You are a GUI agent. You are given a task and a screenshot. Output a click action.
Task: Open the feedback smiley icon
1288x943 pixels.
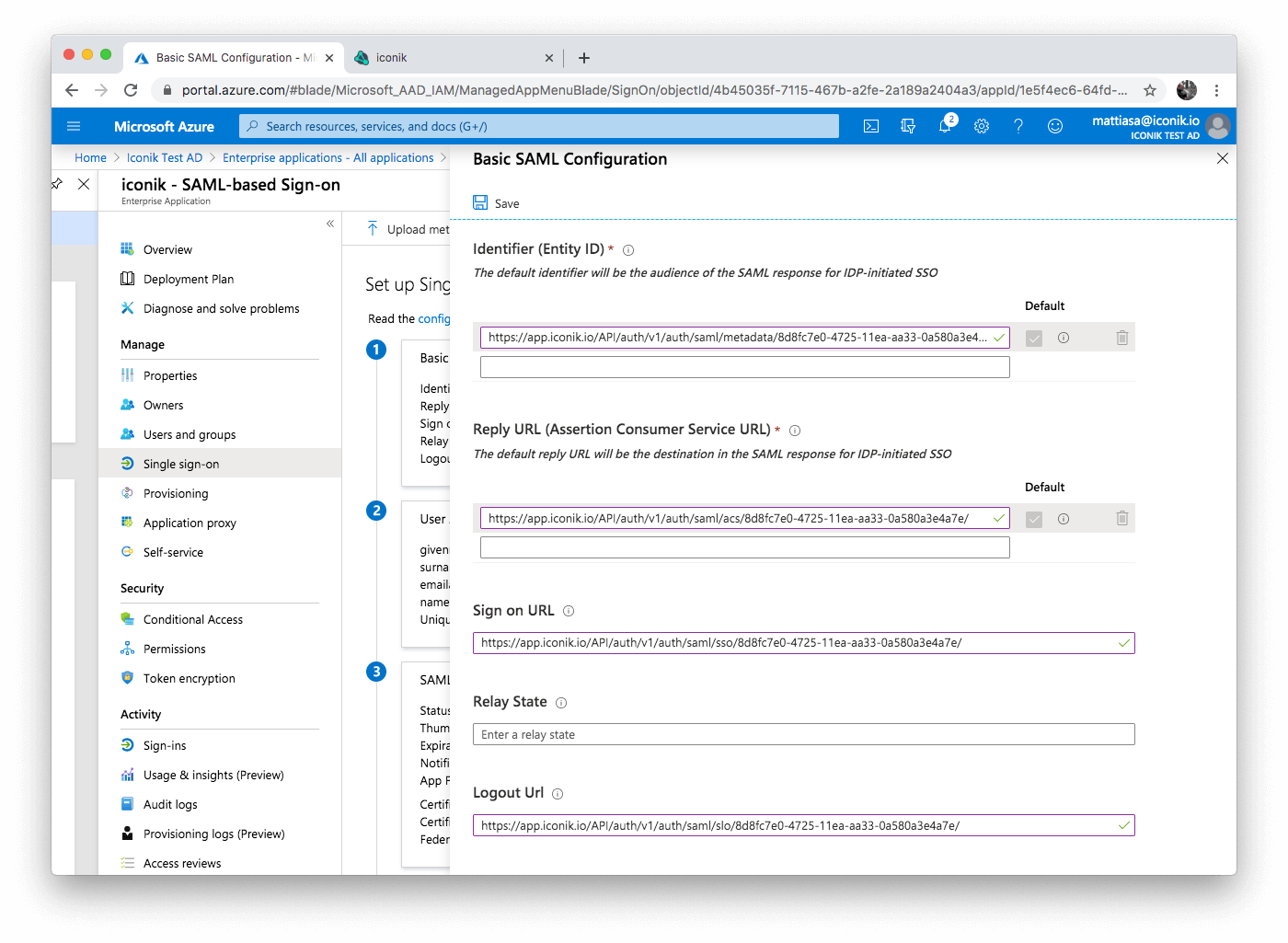coord(1054,126)
